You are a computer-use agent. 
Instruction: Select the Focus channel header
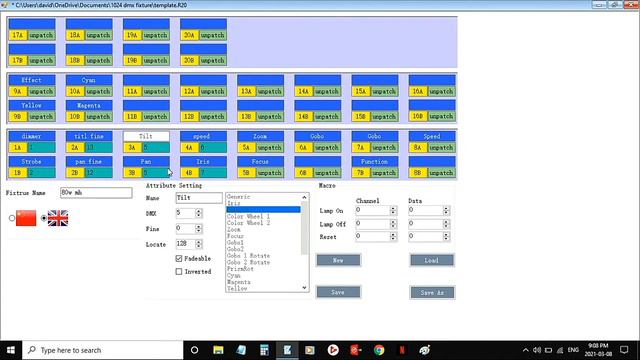260,162
